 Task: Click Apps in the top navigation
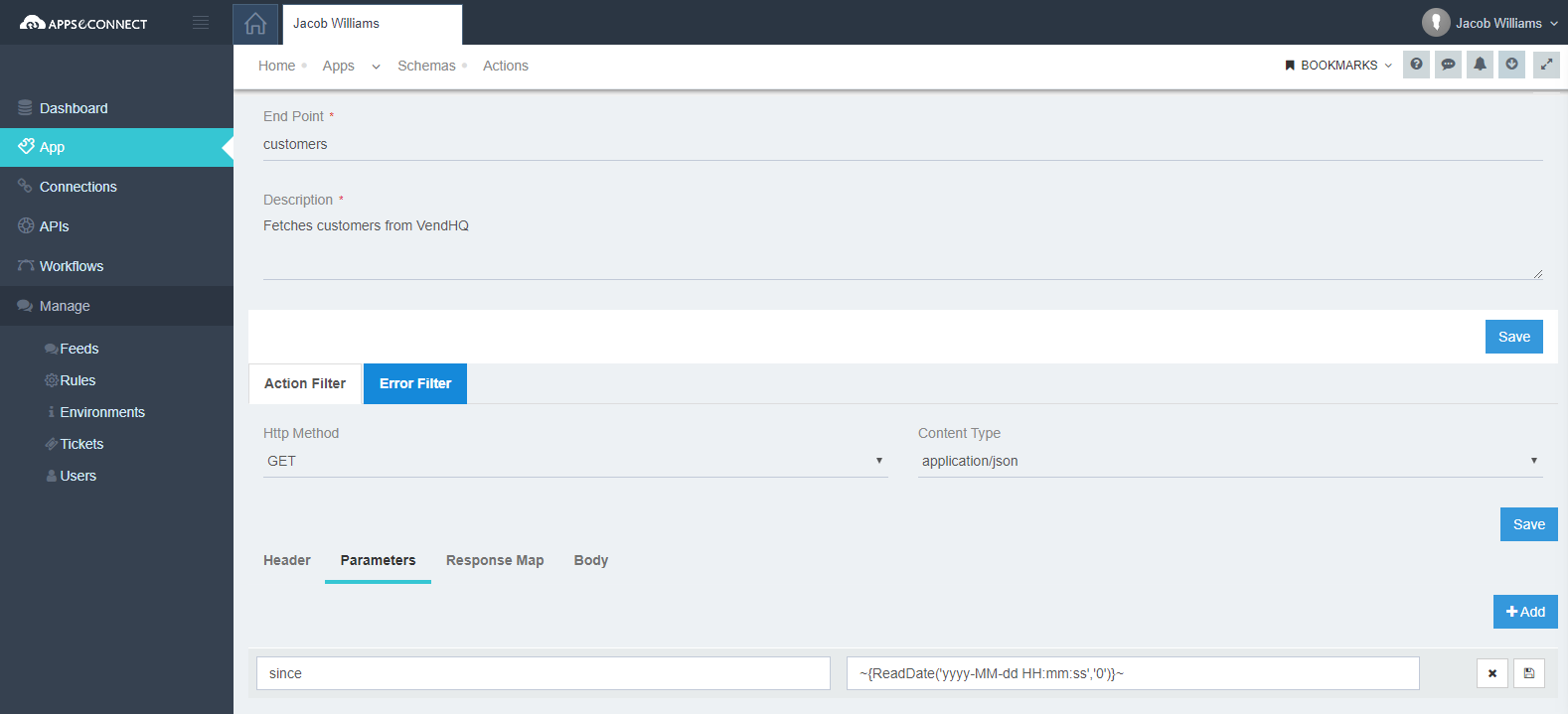tap(338, 66)
